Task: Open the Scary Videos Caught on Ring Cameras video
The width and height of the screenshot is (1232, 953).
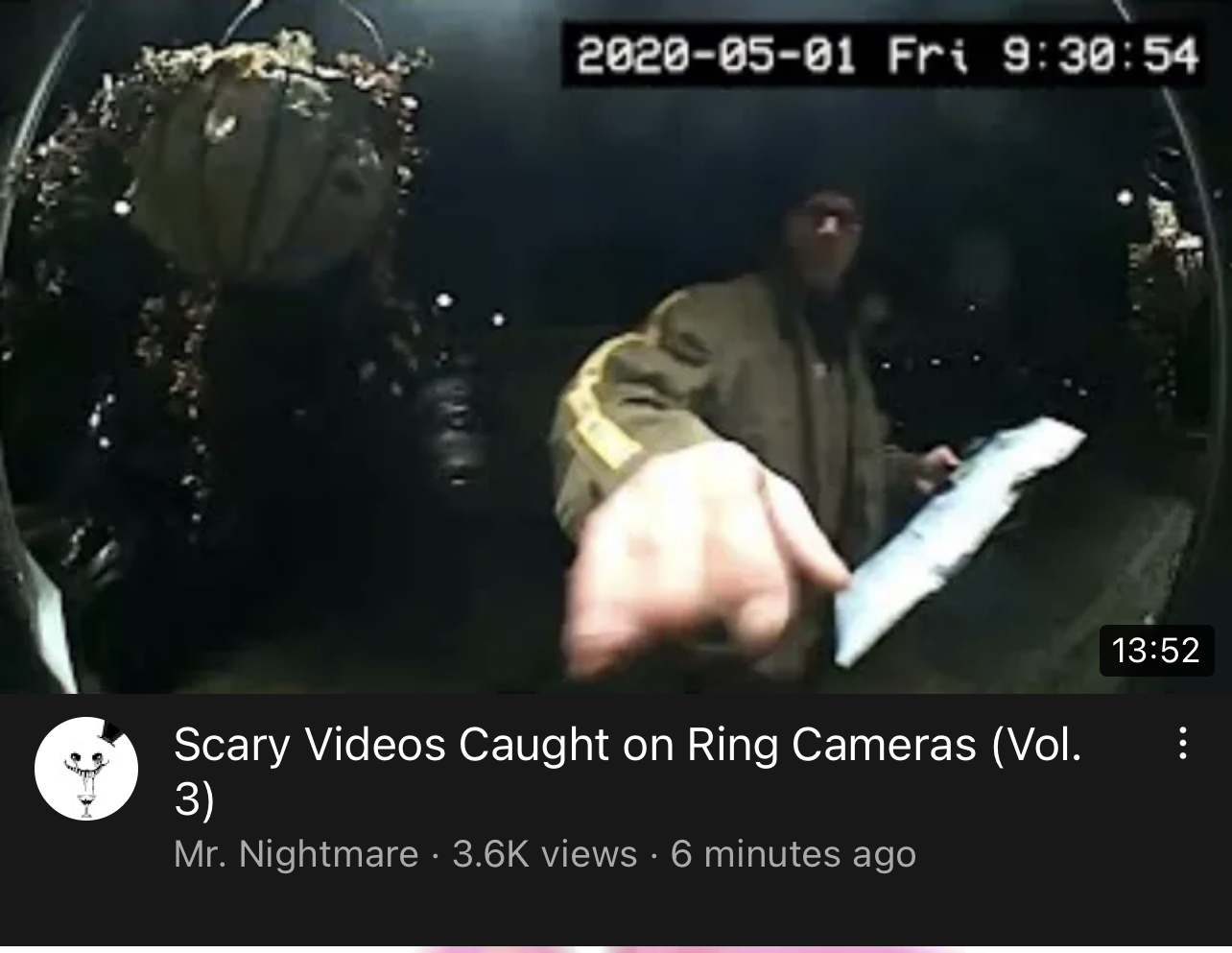Action: pos(628,772)
